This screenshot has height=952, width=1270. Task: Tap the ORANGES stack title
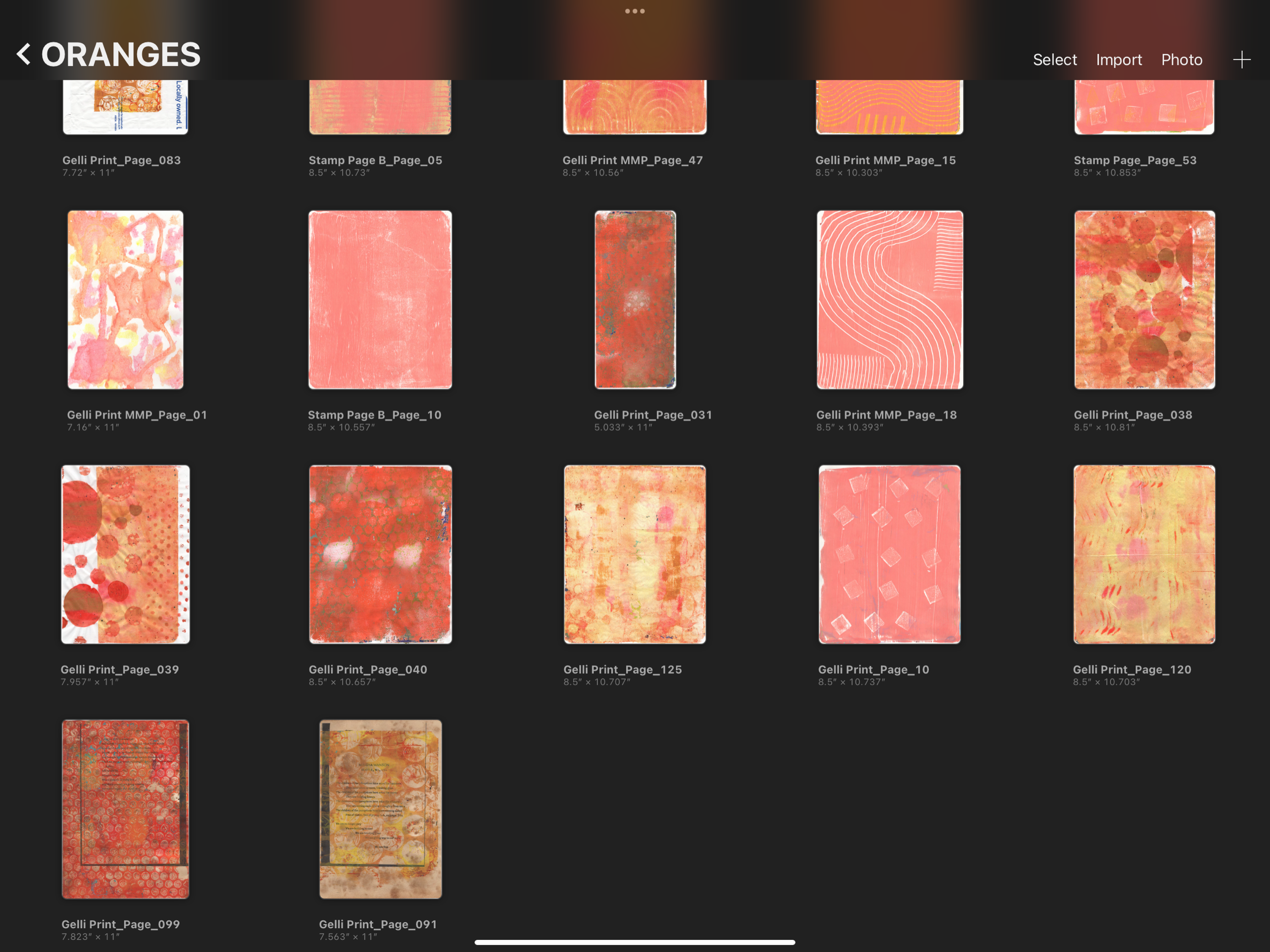click(120, 54)
